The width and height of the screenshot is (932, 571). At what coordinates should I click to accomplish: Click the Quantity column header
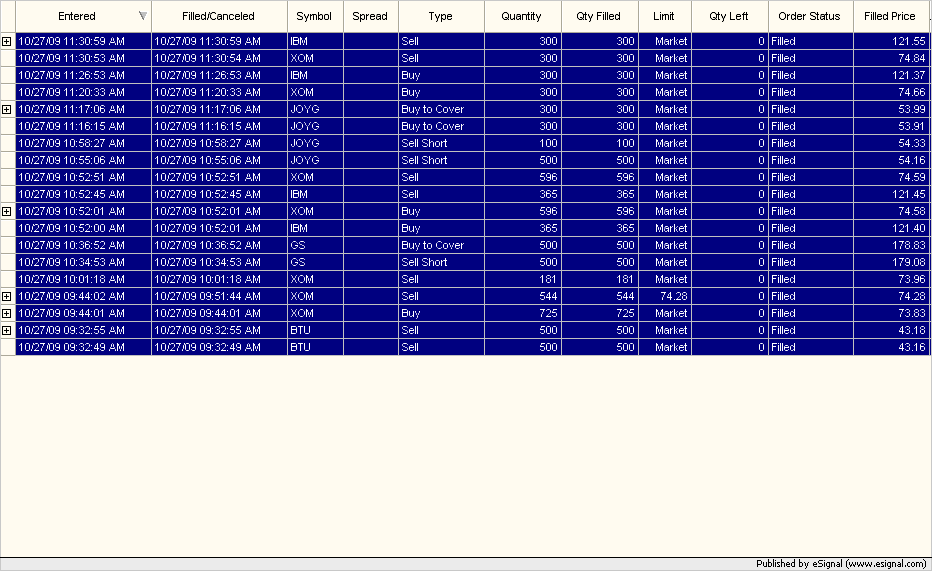coord(522,17)
